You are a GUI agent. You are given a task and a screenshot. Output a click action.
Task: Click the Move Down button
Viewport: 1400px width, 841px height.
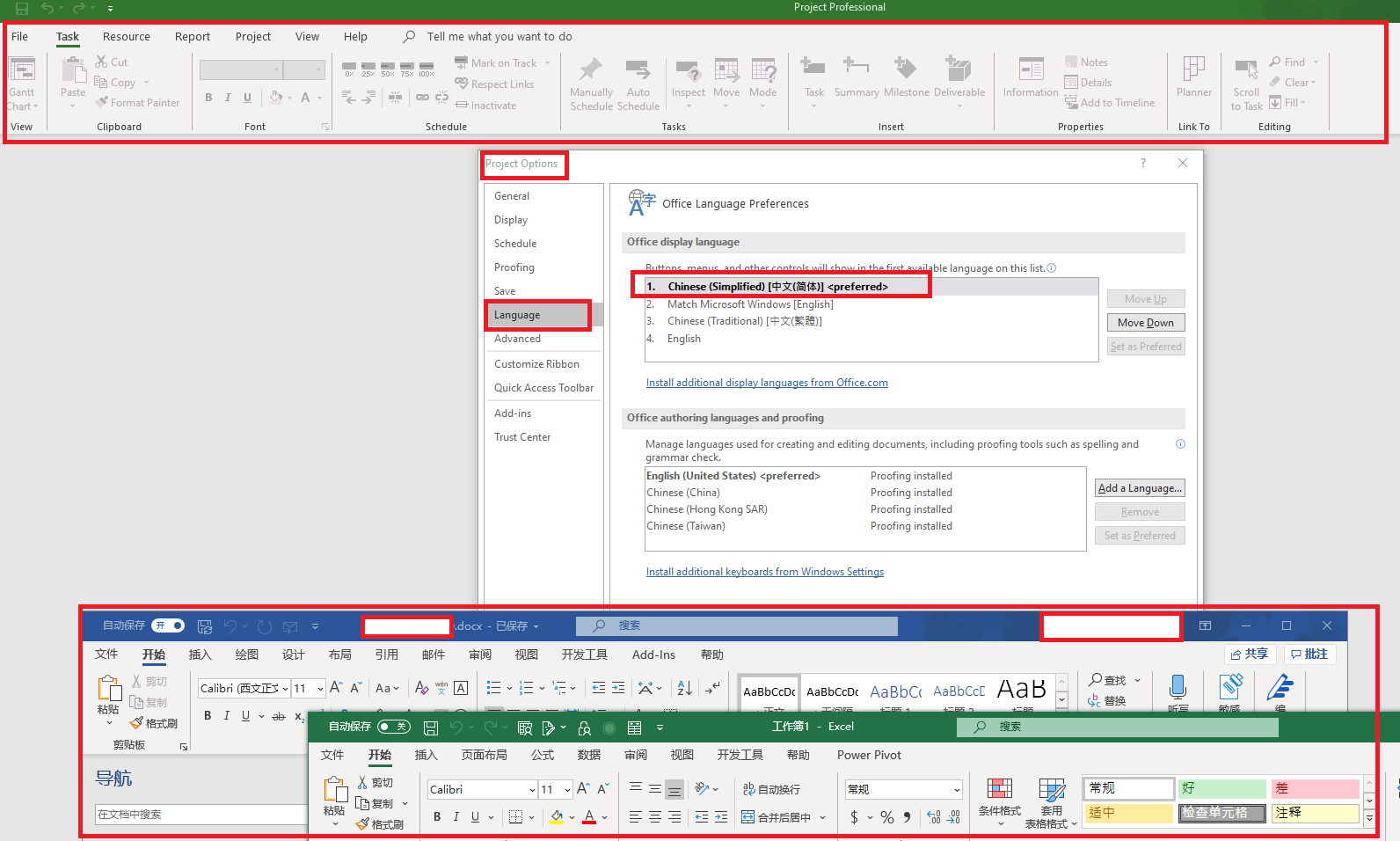click(x=1146, y=323)
